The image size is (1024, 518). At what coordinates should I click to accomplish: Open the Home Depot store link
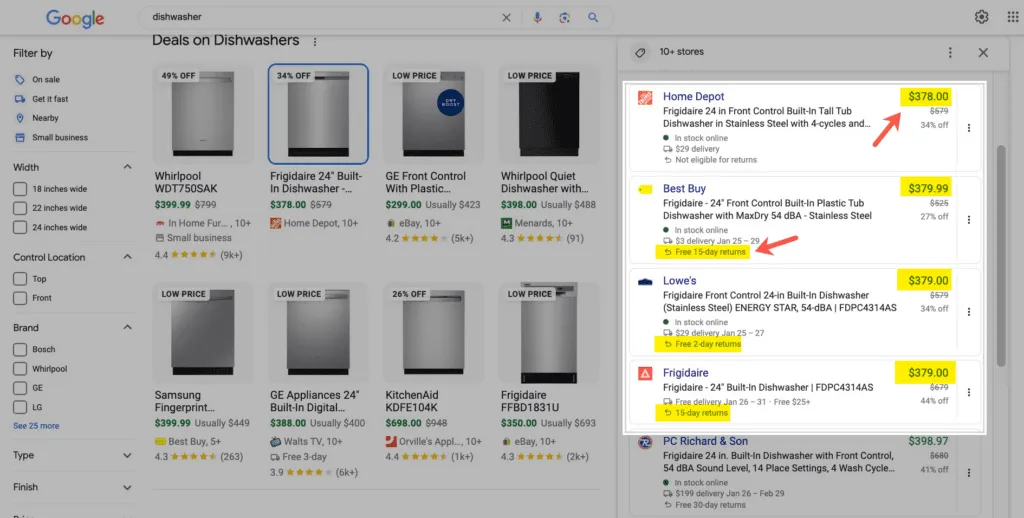(x=694, y=97)
